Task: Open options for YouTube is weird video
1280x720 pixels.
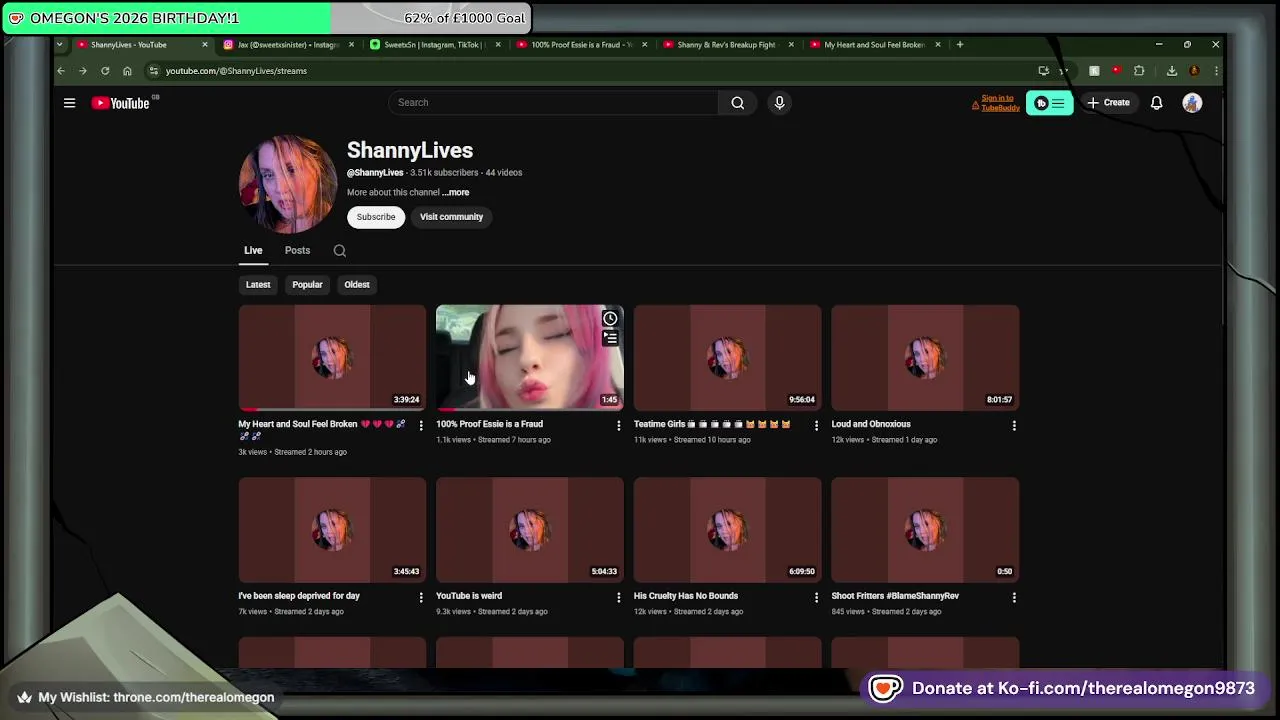Action: [x=618, y=598]
